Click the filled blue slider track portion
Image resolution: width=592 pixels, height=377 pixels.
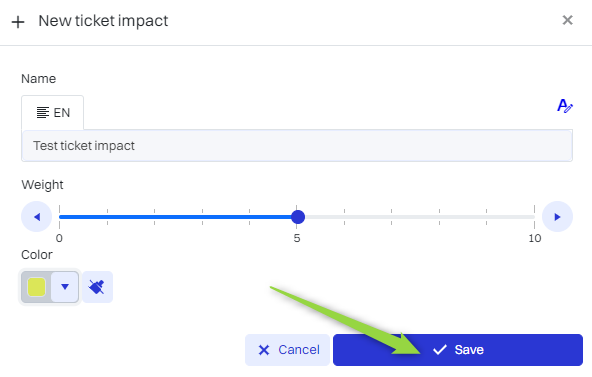tap(176, 217)
